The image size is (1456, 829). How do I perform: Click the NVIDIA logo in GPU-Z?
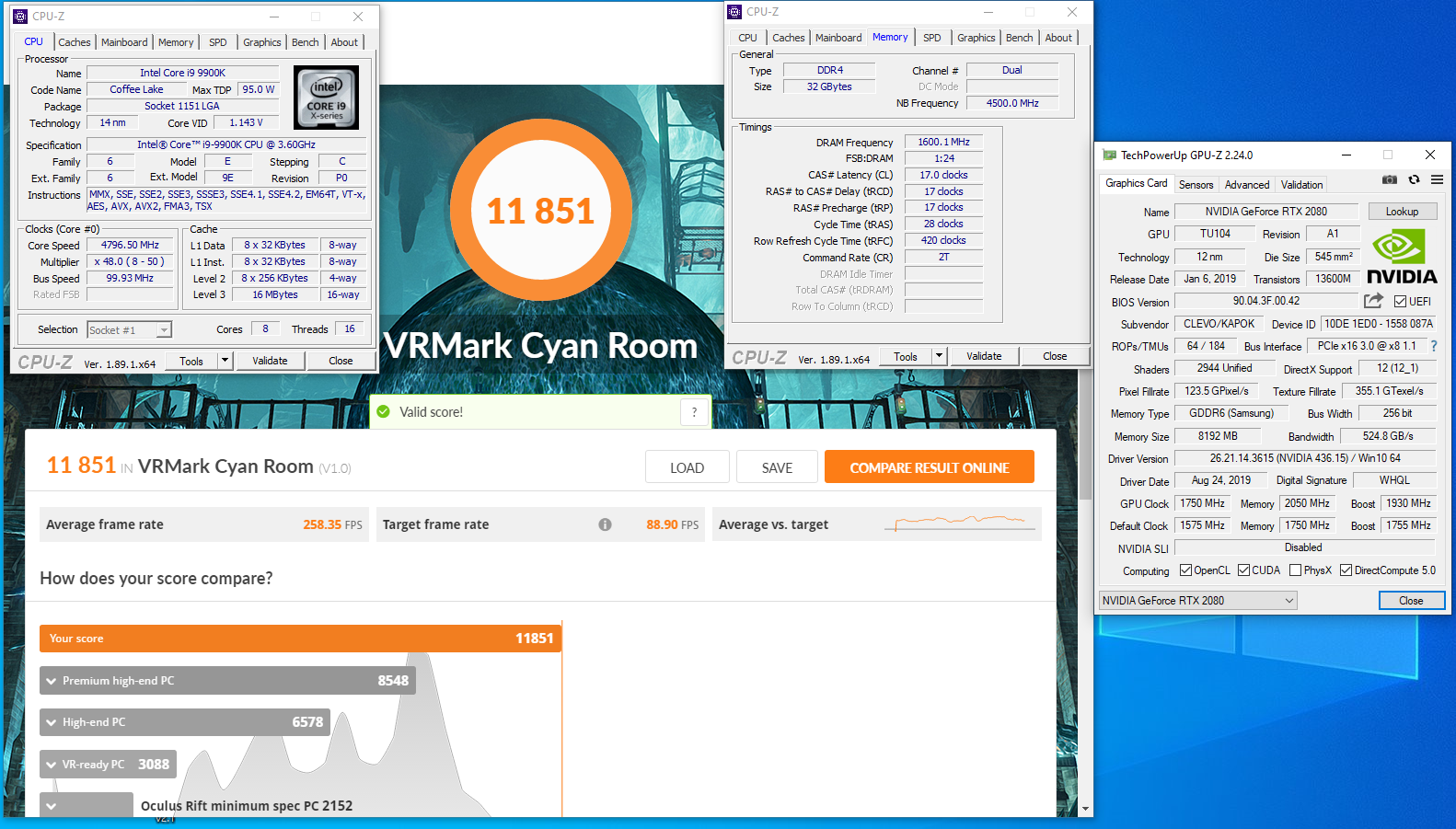coord(1402,257)
